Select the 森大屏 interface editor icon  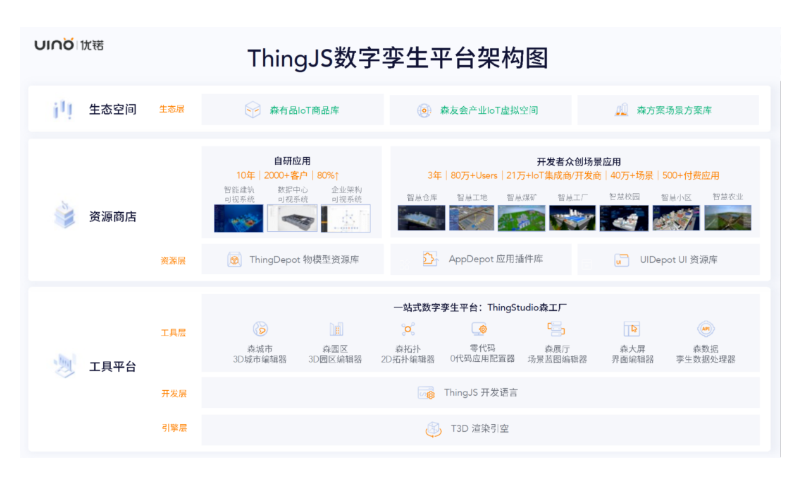(x=632, y=329)
